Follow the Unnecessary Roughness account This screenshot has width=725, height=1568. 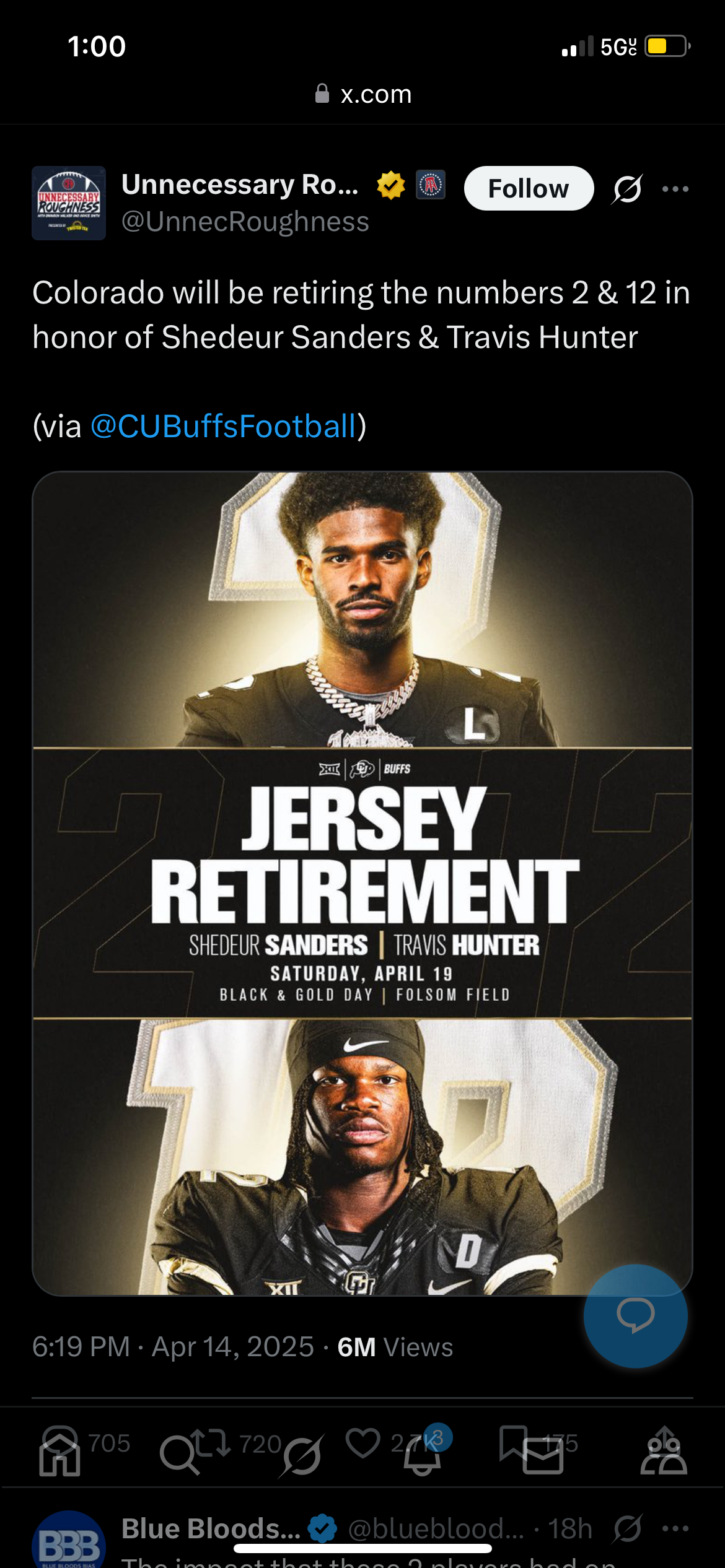pyautogui.click(x=529, y=188)
